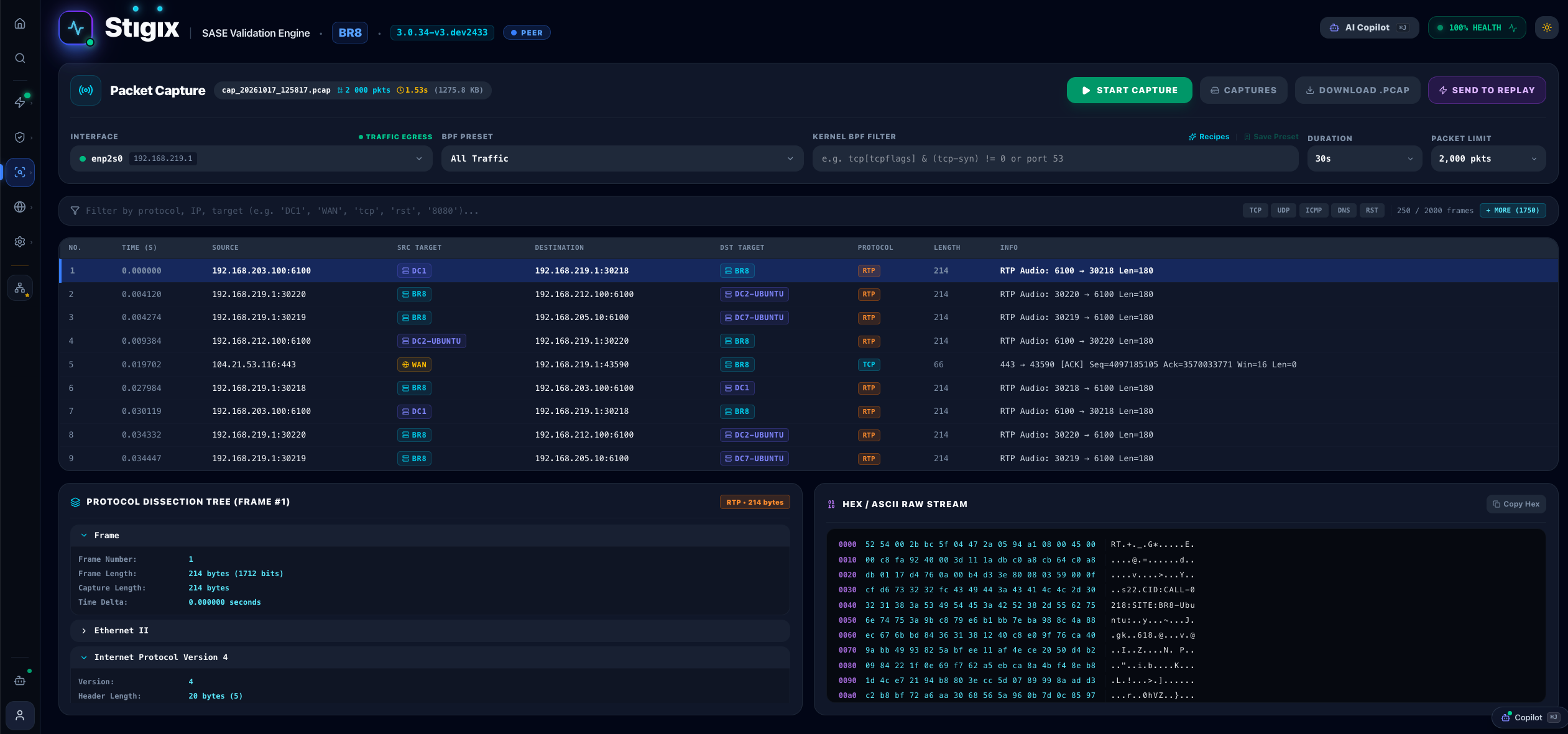The height and width of the screenshot is (734, 1568).
Task: Click the Kernel BPF filter input
Action: [x=1055, y=158]
